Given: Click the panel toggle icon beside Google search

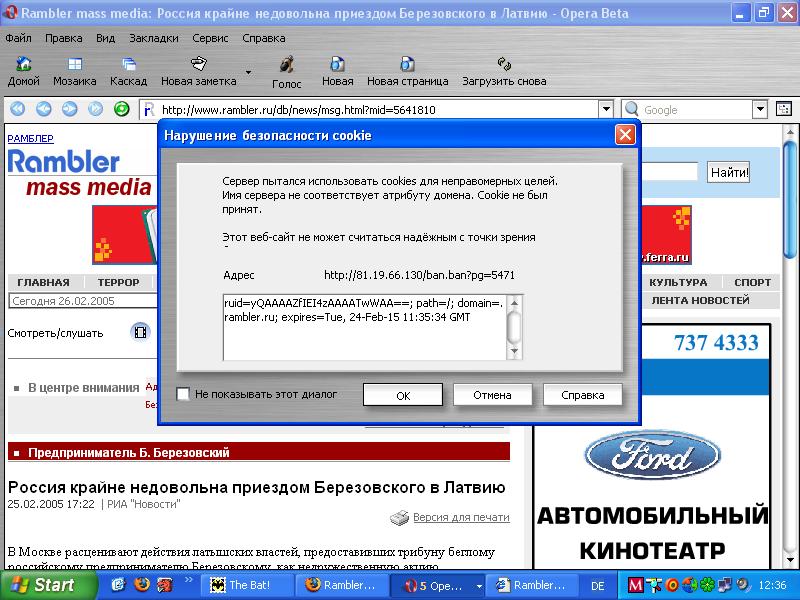Looking at the screenshot, I should pos(784,109).
